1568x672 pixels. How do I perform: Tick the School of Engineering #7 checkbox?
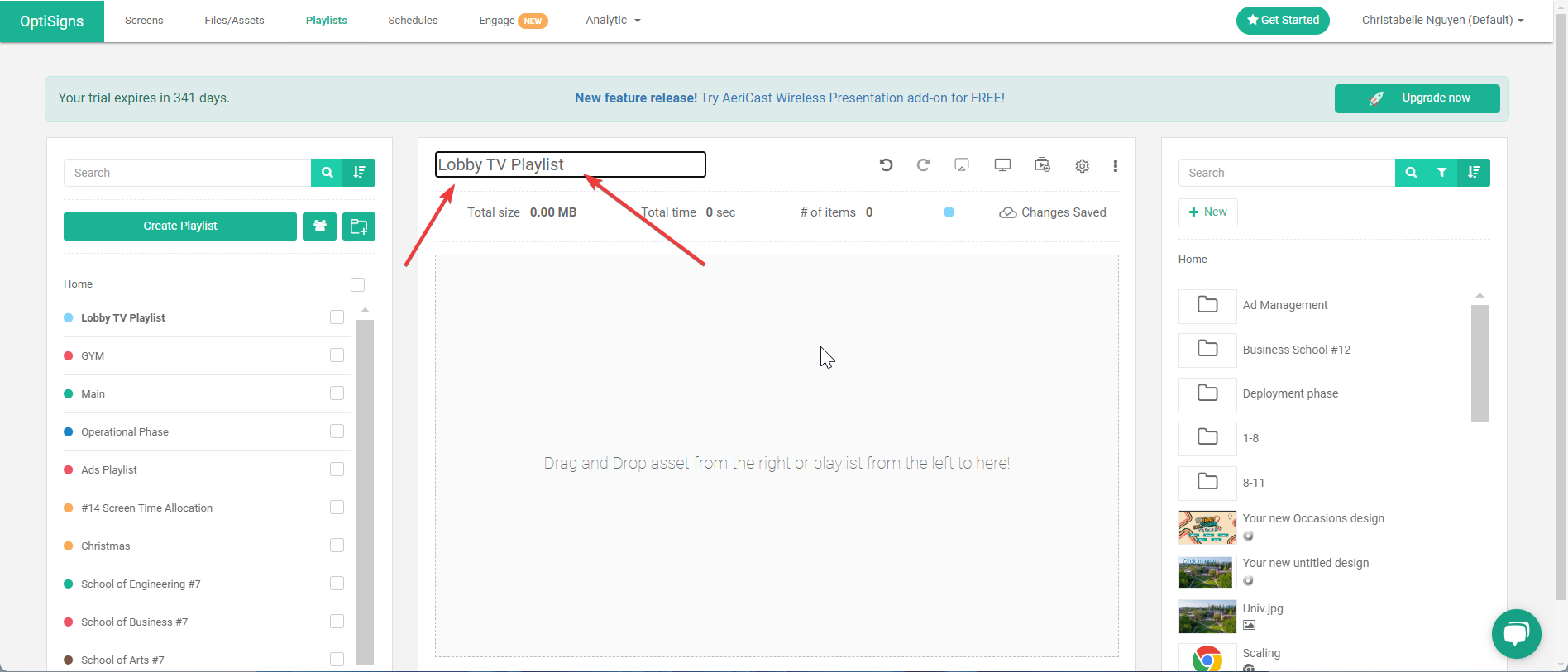click(x=337, y=584)
